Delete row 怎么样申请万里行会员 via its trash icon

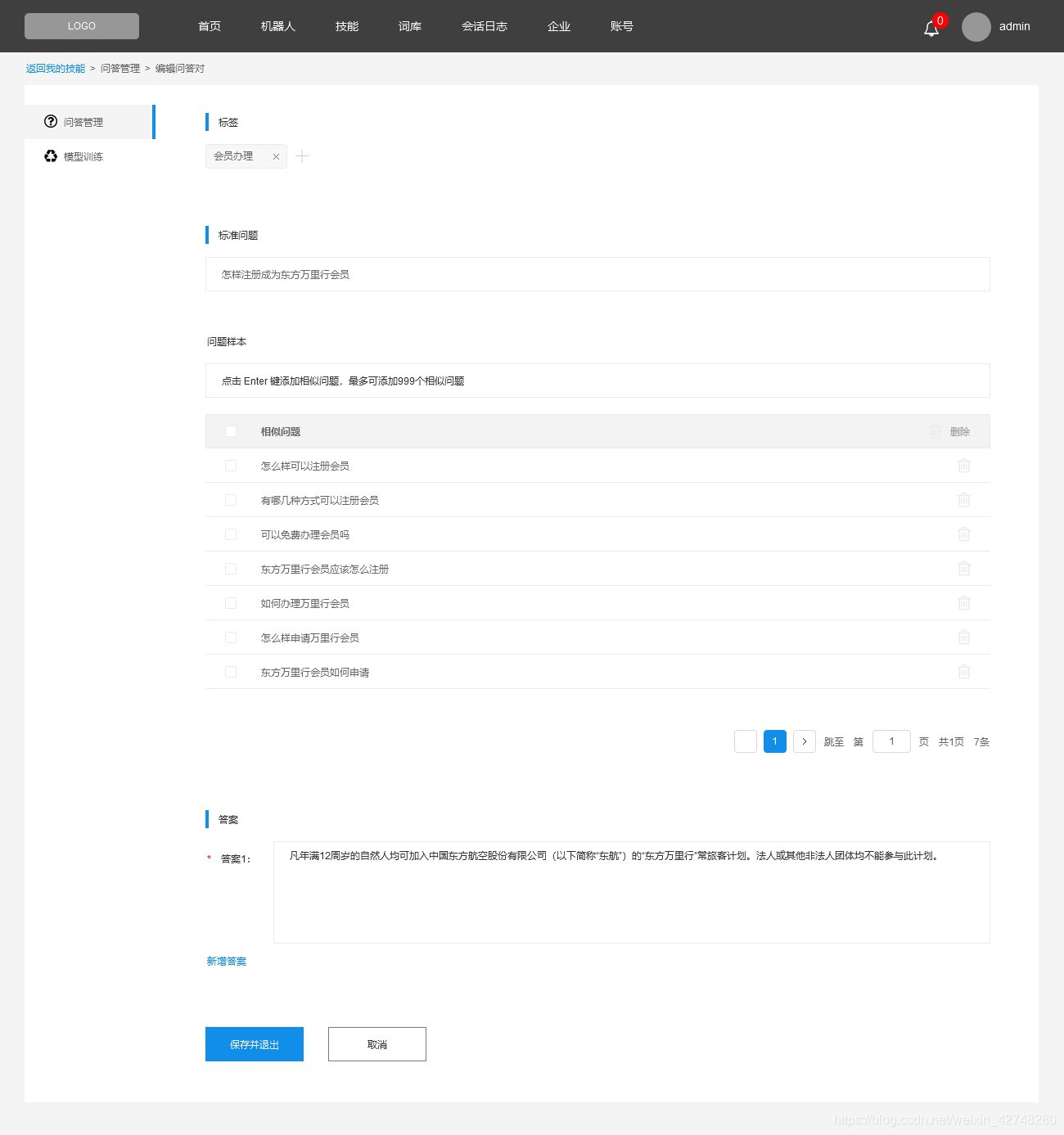(x=964, y=637)
